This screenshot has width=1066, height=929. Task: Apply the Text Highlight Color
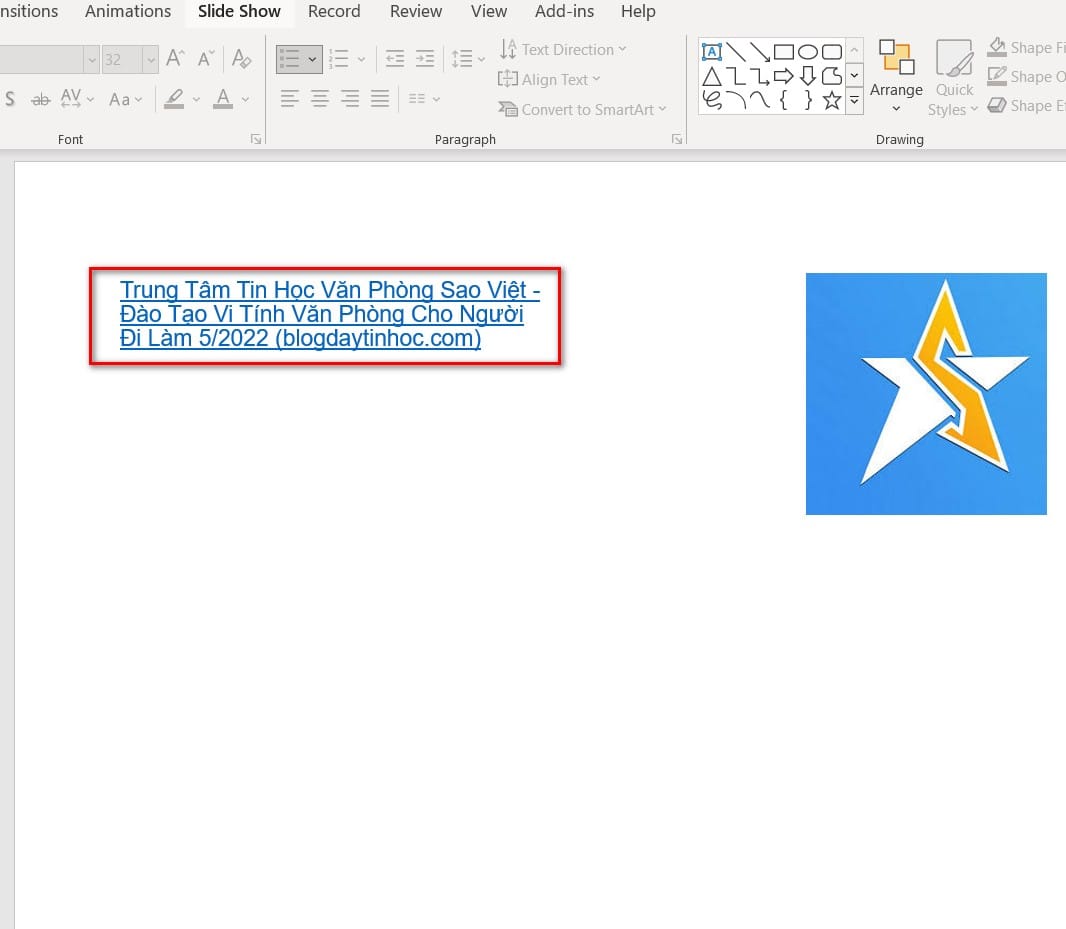[174, 99]
